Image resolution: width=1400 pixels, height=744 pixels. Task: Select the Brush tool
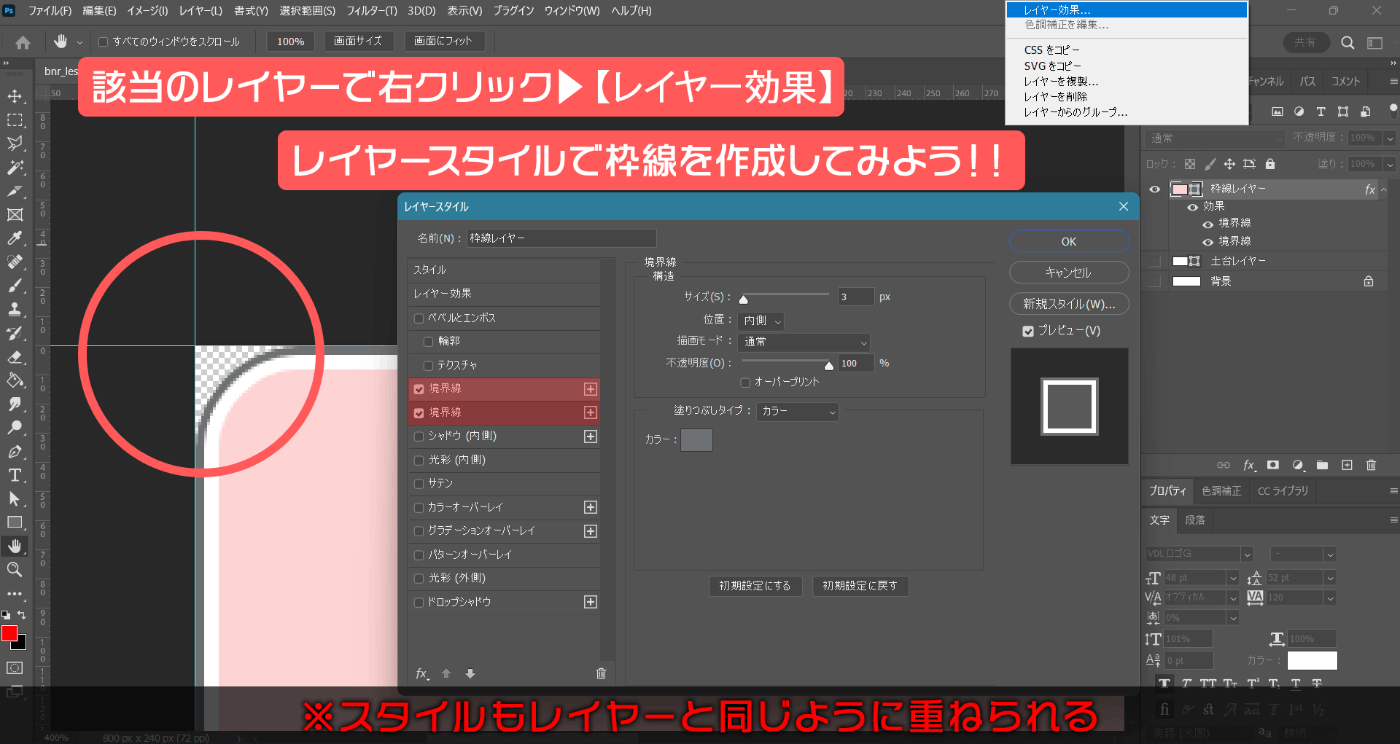pos(15,285)
